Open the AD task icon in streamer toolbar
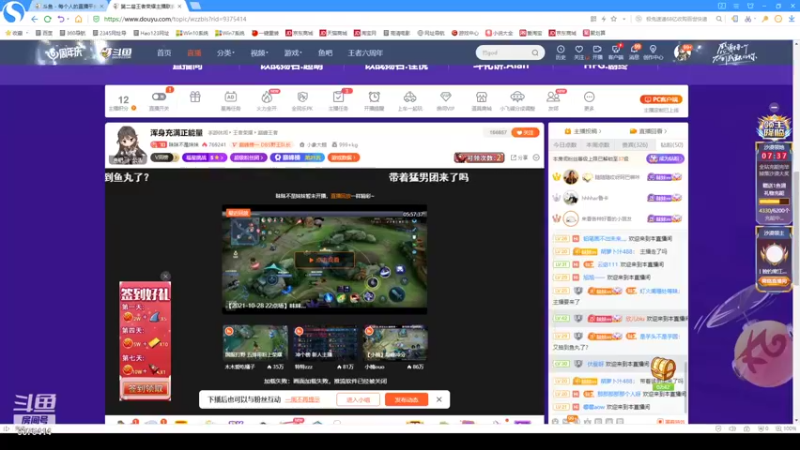This screenshot has width=800, height=450. point(230,97)
